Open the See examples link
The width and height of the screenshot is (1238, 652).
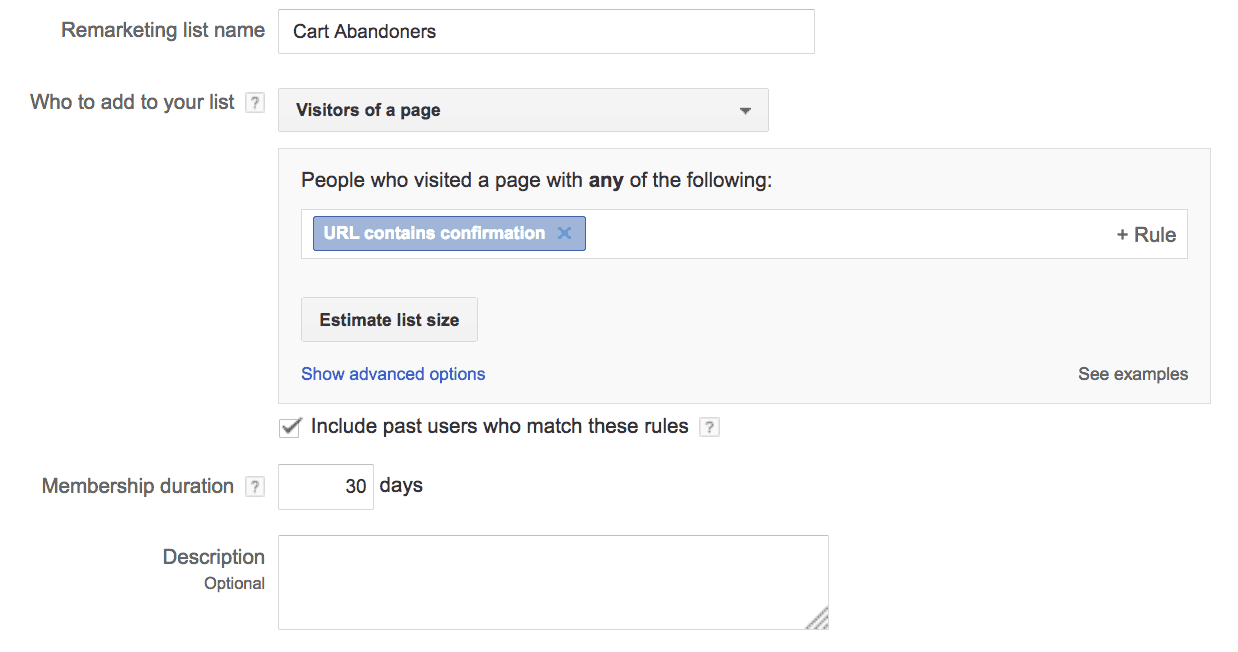(1133, 374)
